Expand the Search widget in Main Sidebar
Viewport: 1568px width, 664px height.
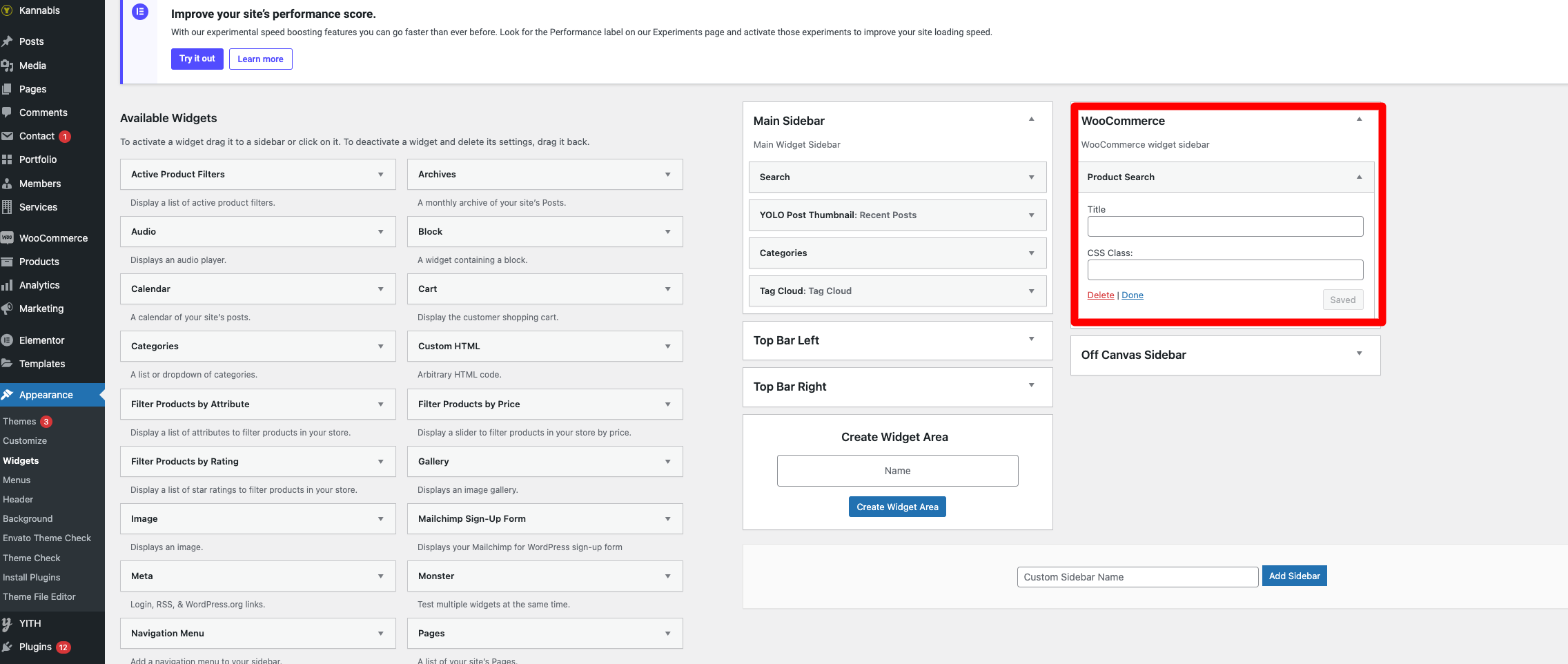1032,177
